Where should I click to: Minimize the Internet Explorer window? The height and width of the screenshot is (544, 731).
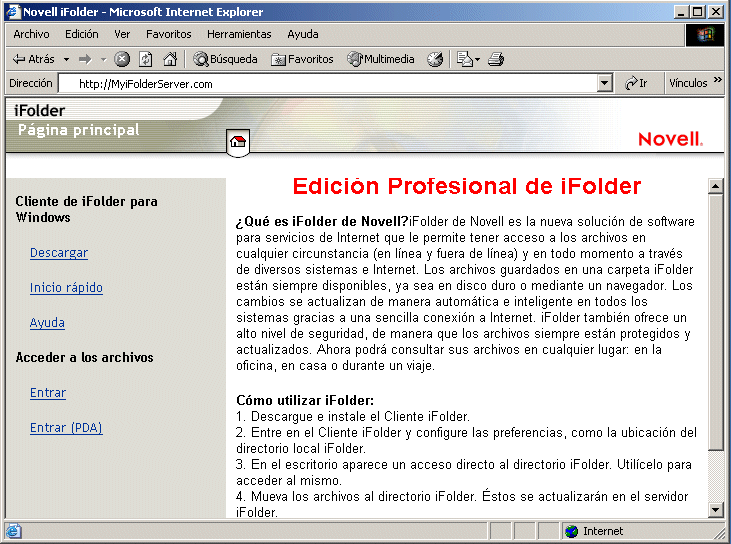coord(681,12)
